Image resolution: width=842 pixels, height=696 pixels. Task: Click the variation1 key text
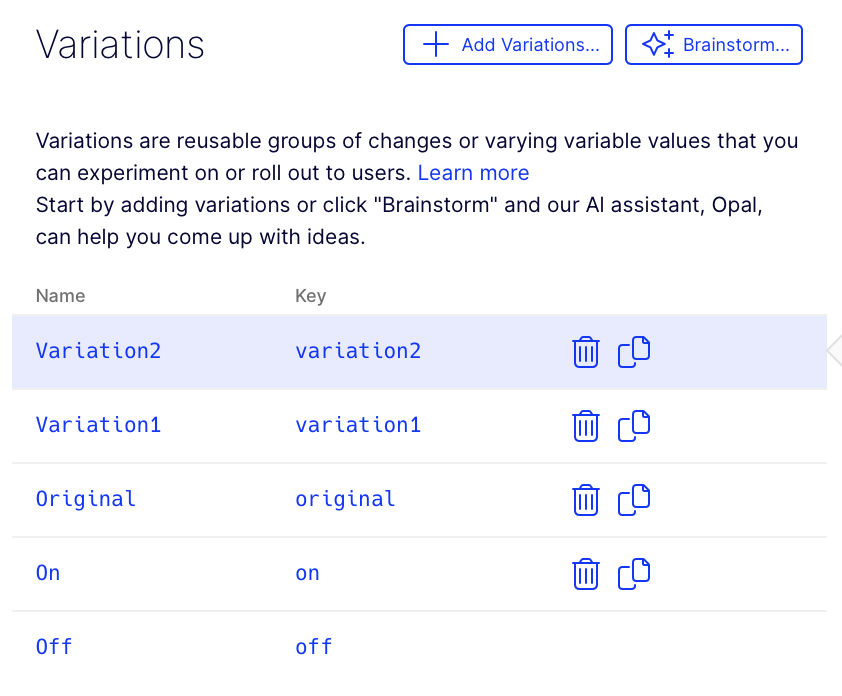(x=358, y=425)
